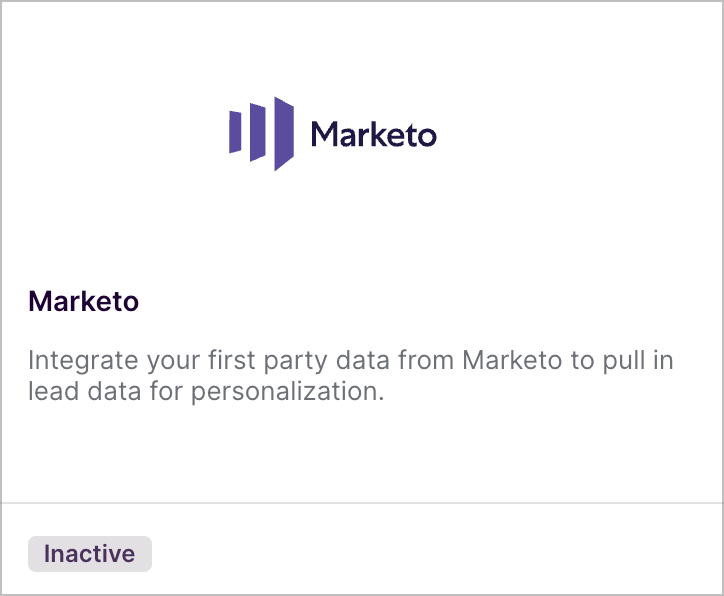Open the bold Marketo card heading

[x=84, y=301]
